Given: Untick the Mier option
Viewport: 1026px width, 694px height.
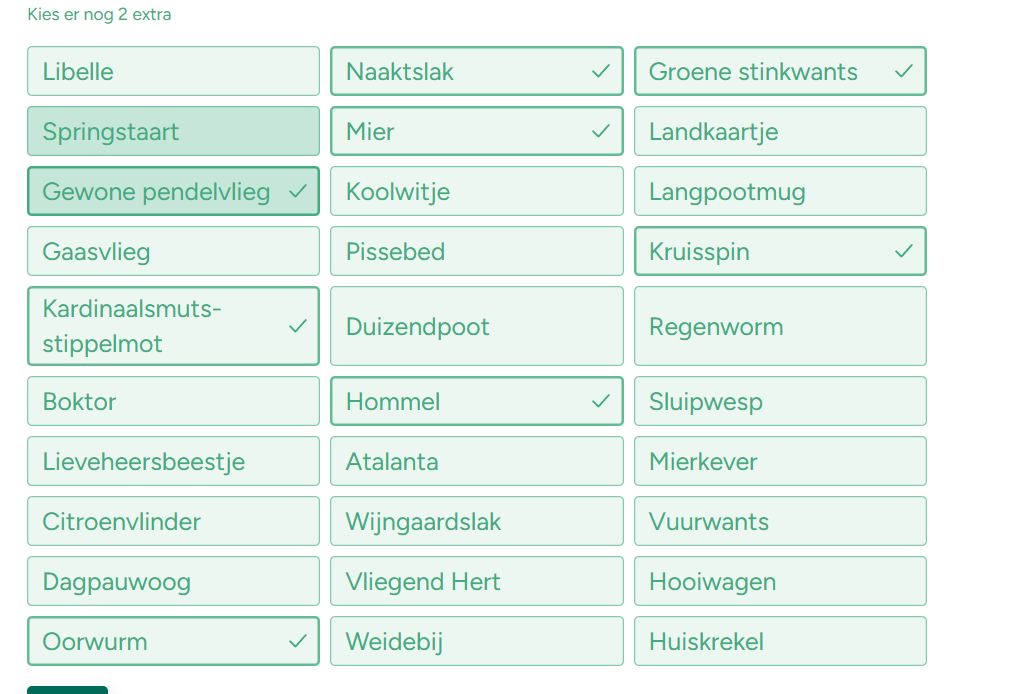Looking at the screenshot, I should pos(476,131).
